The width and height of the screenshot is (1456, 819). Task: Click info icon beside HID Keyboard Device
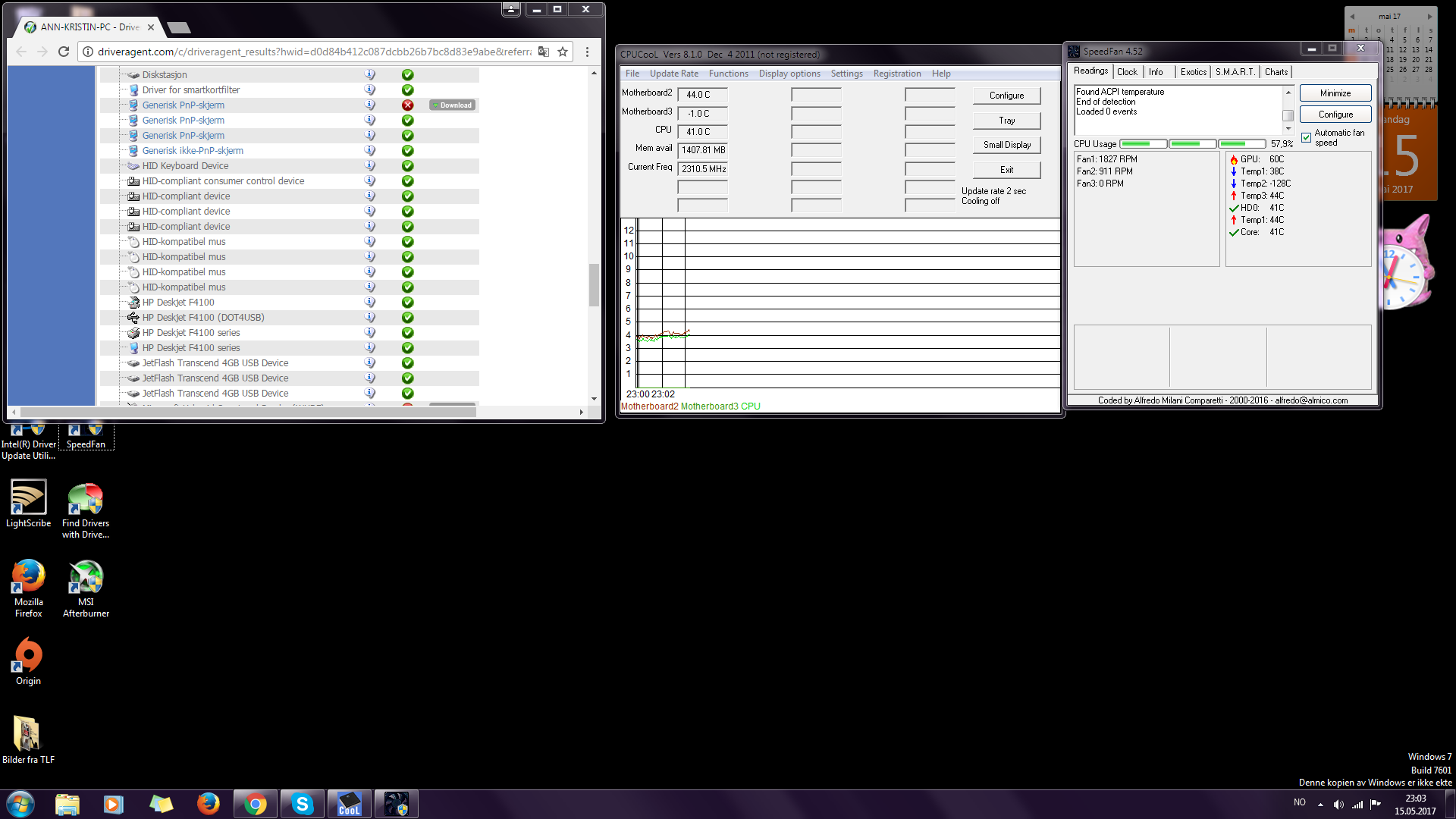[x=370, y=165]
